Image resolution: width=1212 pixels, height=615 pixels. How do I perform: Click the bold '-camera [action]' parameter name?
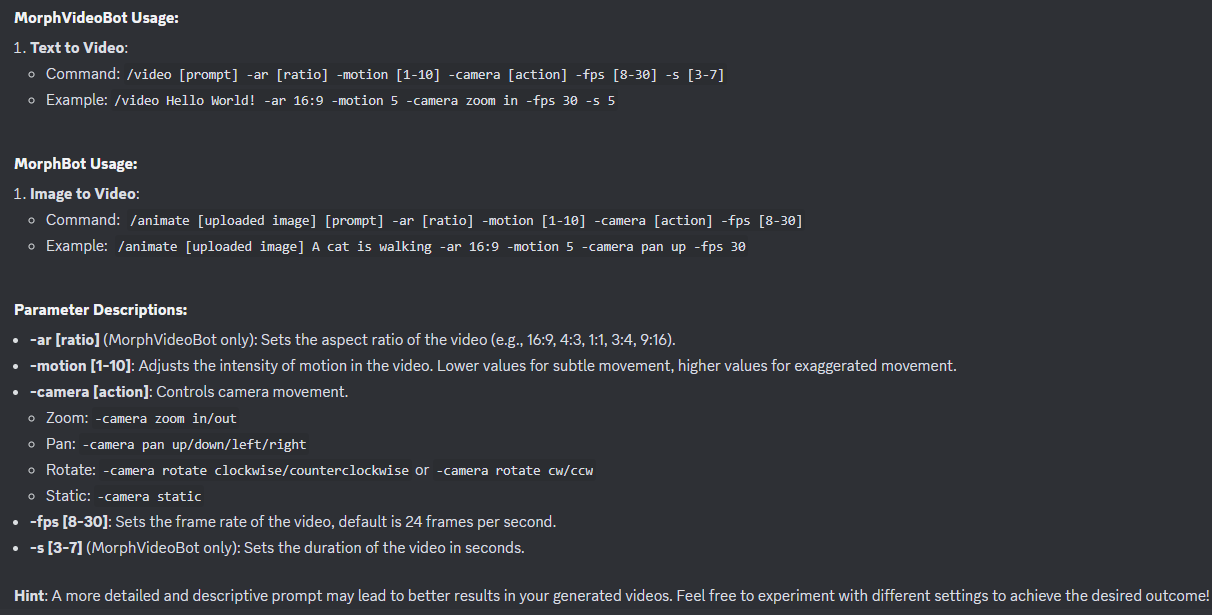89,392
